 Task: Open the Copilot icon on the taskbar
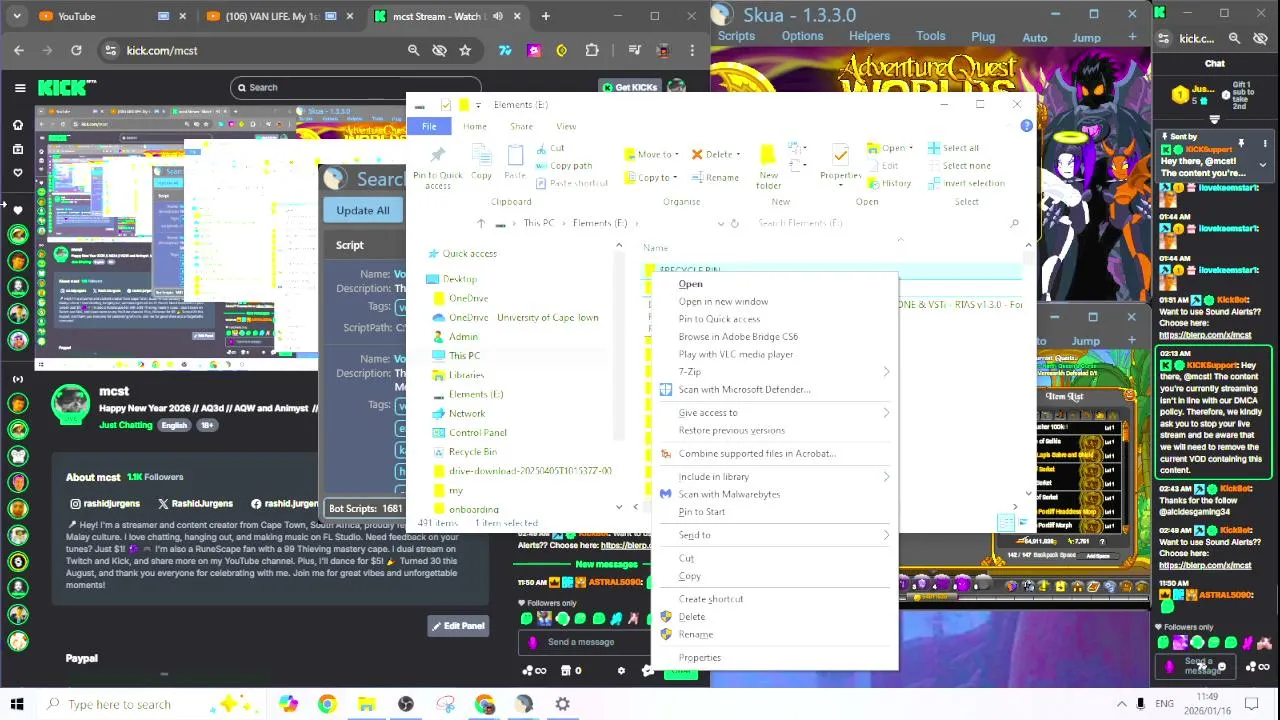[x=288, y=704]
